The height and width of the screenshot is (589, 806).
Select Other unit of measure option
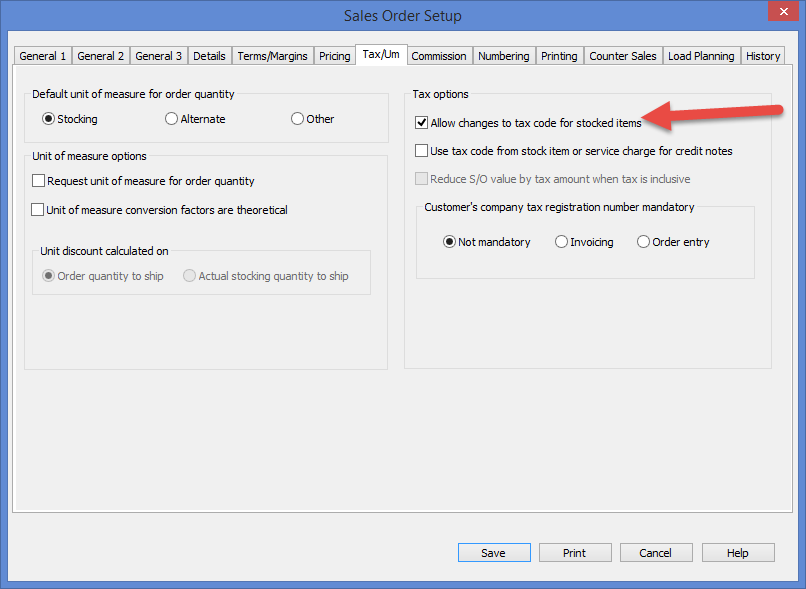[x=298, y=119]
